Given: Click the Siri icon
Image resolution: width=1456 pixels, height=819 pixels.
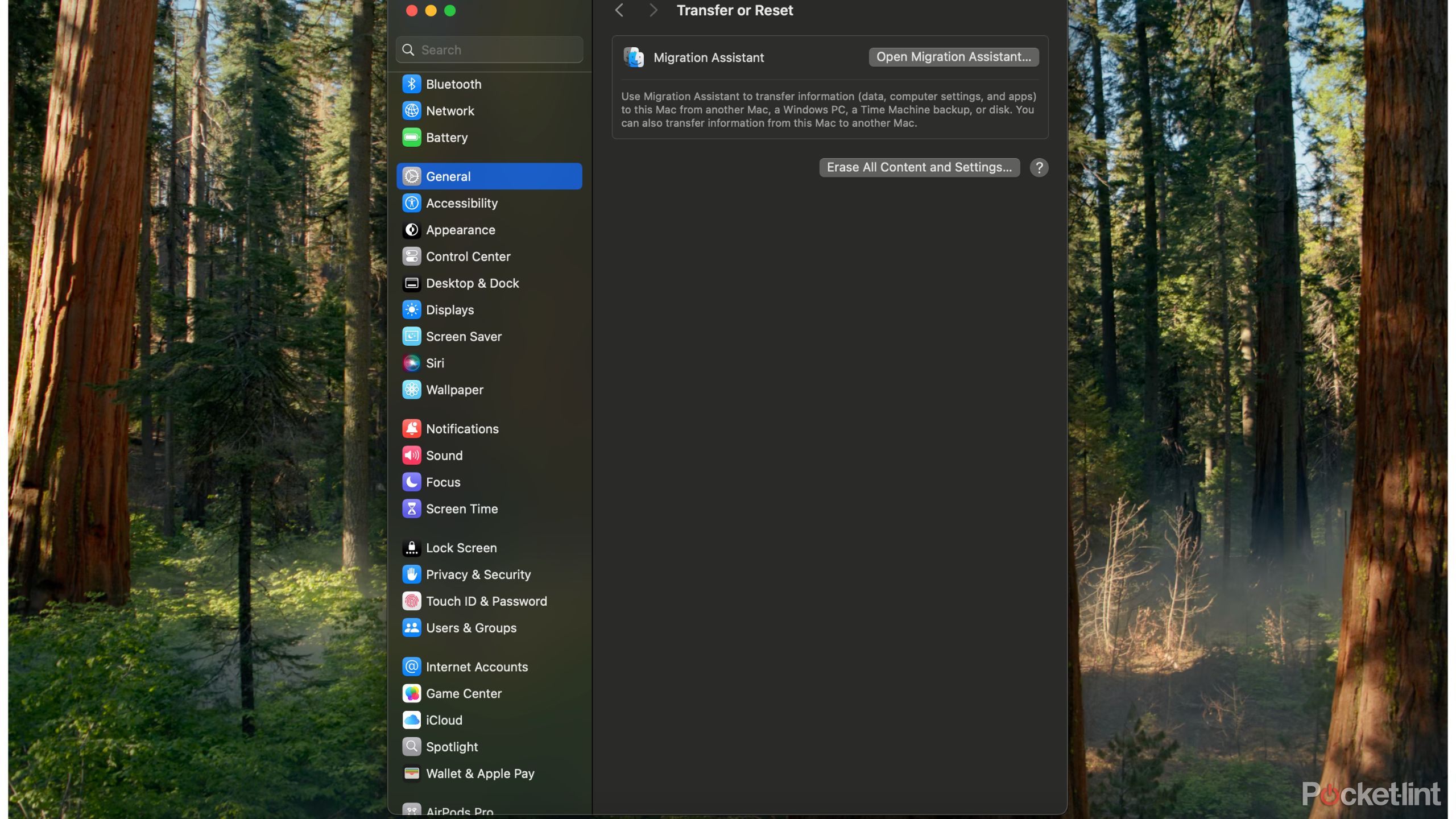Looking at the screenshot, I should tap(412, 363).
